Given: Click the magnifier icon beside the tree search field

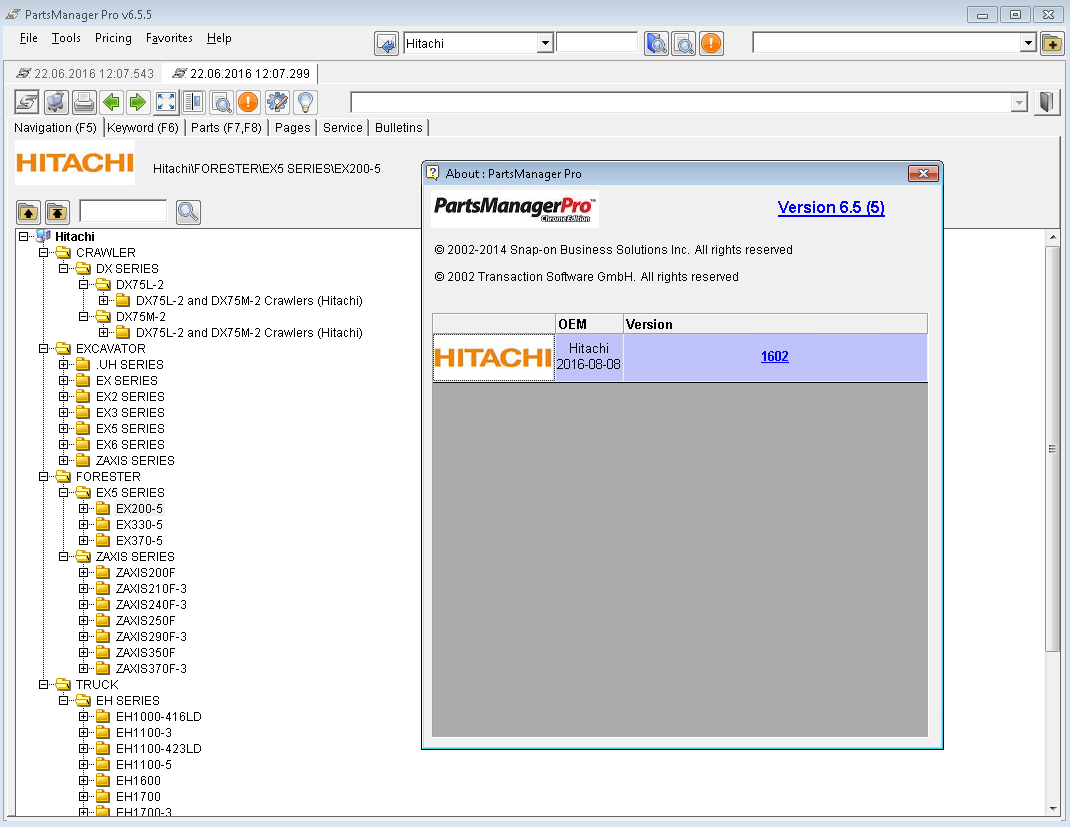Looking at the screenshot, I should pyautogui.click(x=188, y=211).
